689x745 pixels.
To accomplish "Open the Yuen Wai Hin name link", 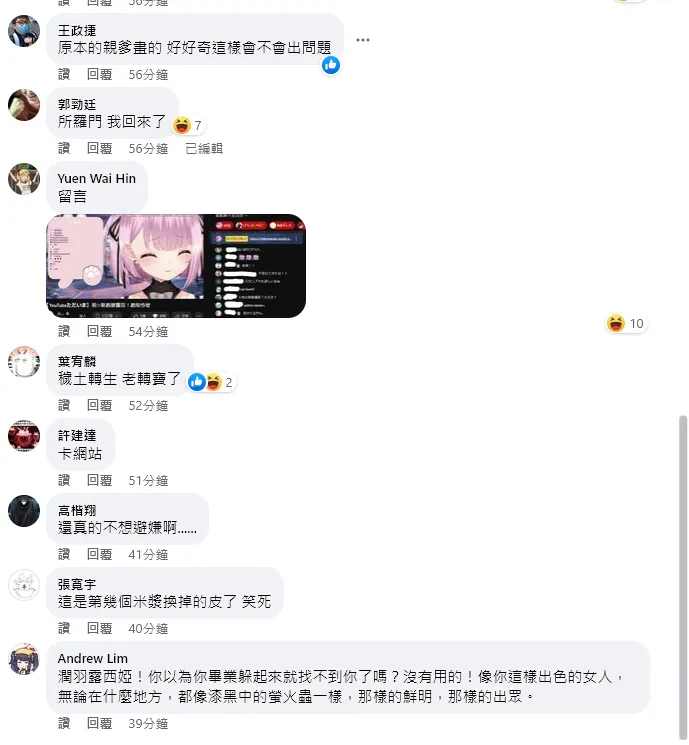I will pyautogui.click(x=96, y=179).
